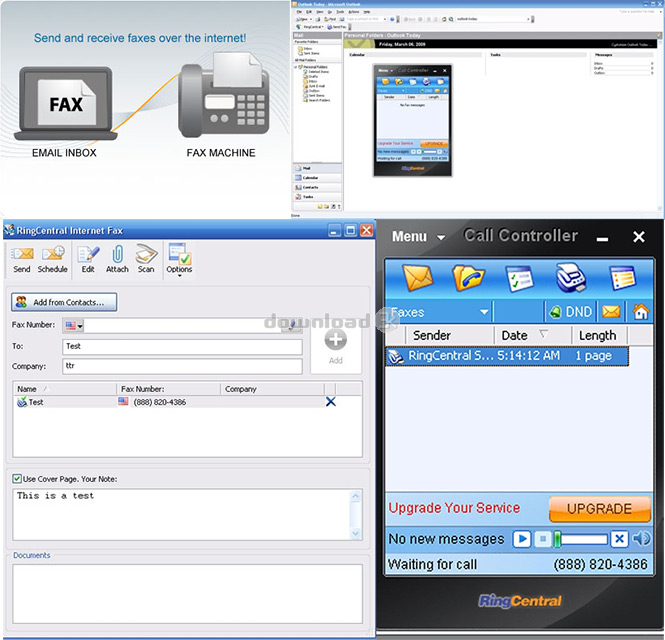Uncheck the Use Cover Page checkbox

click(17, 479)
